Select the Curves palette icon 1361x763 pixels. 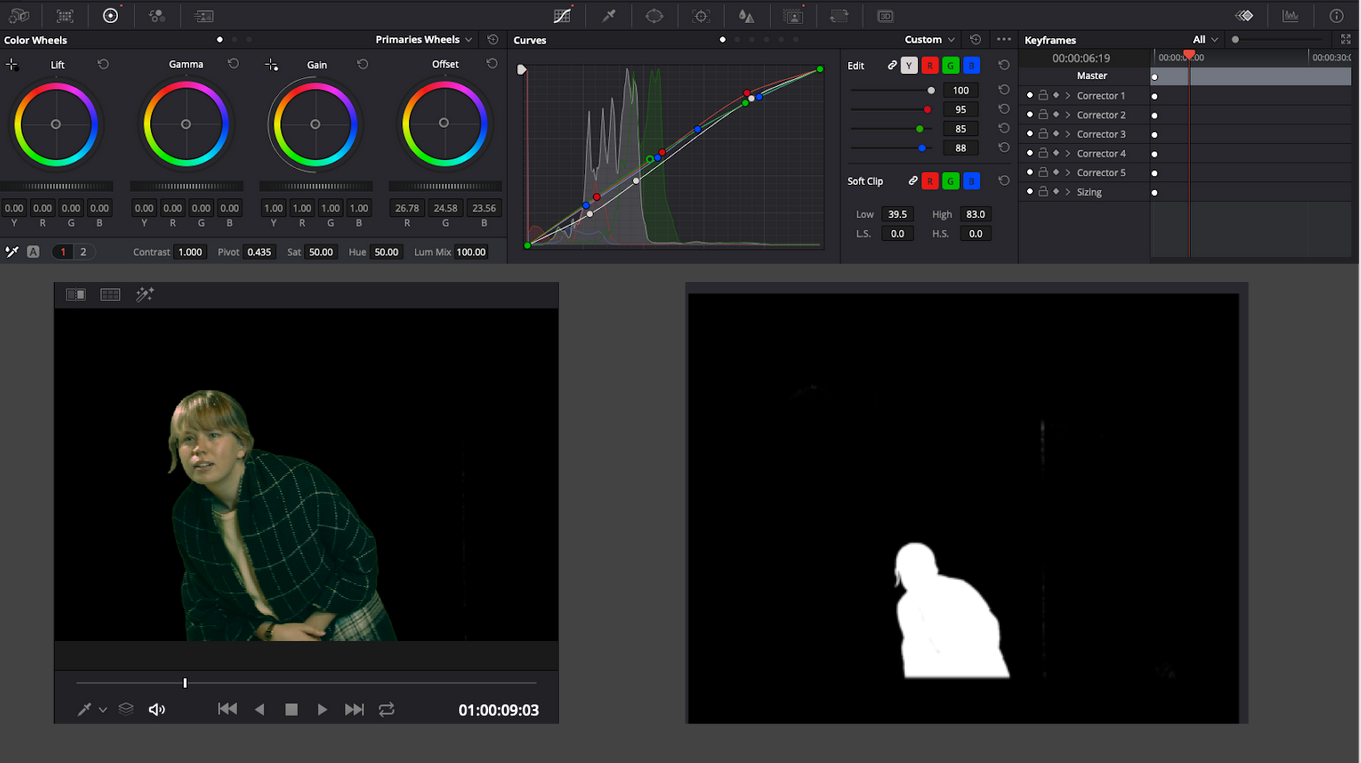point(563,16)
